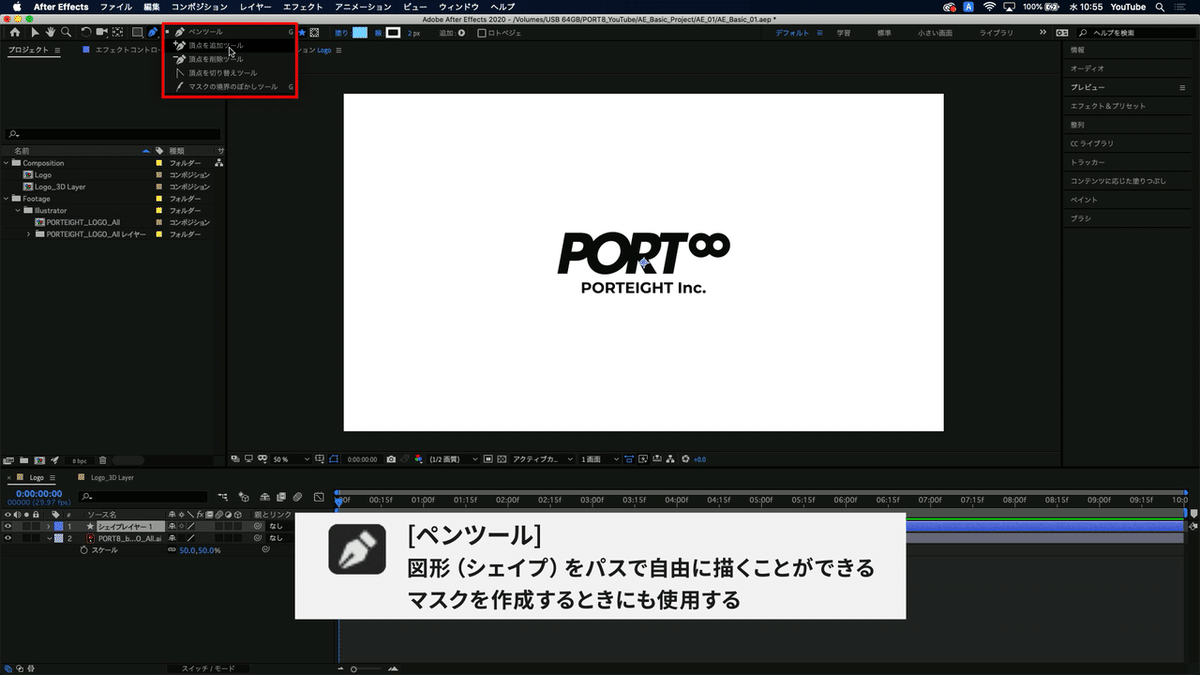Hide PORT8_b...O_All.ai layer eye toggle
This screenshot has width=1200, height=675.
click(x=8, y=538)
